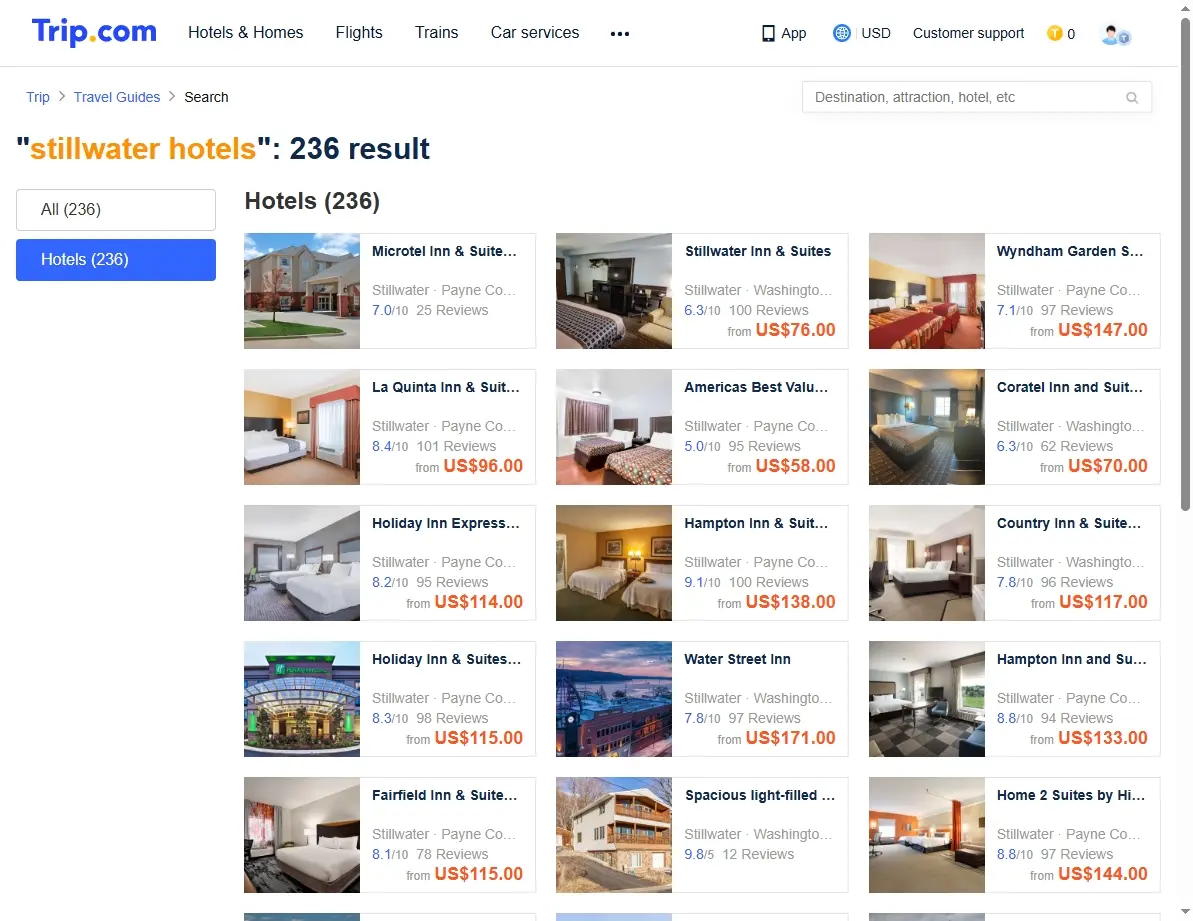Open Holiday Inn Express room photo
Screen dimensions: 1193x921
click(x=302, y=564)
